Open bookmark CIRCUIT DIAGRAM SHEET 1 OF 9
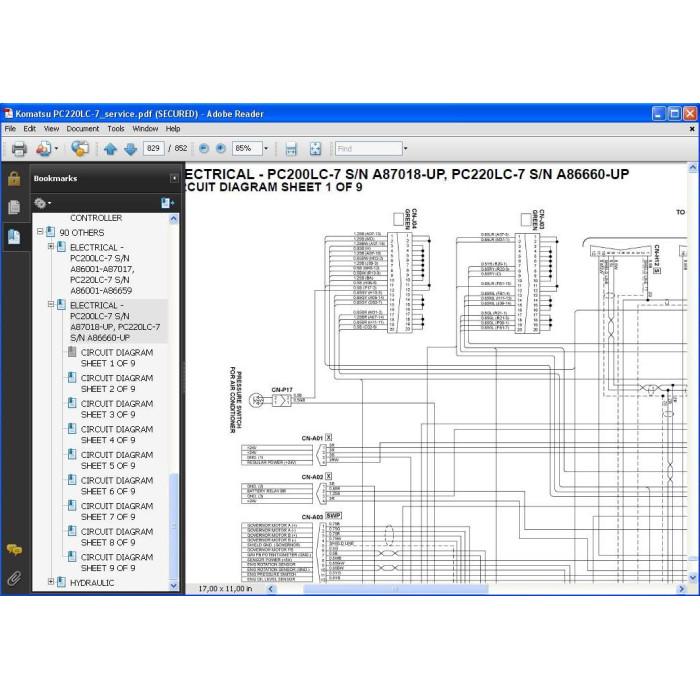Screen dimensions: 700x700 (x=117, y=358)
